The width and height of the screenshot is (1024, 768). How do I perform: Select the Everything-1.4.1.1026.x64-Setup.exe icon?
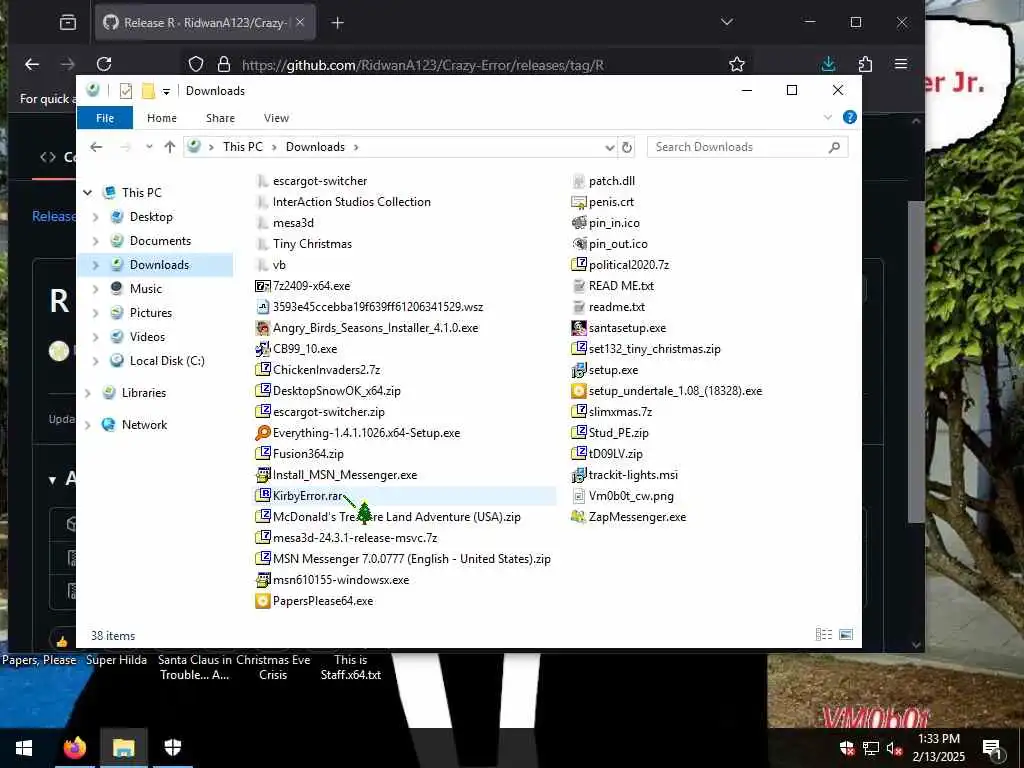pos(263,432)
